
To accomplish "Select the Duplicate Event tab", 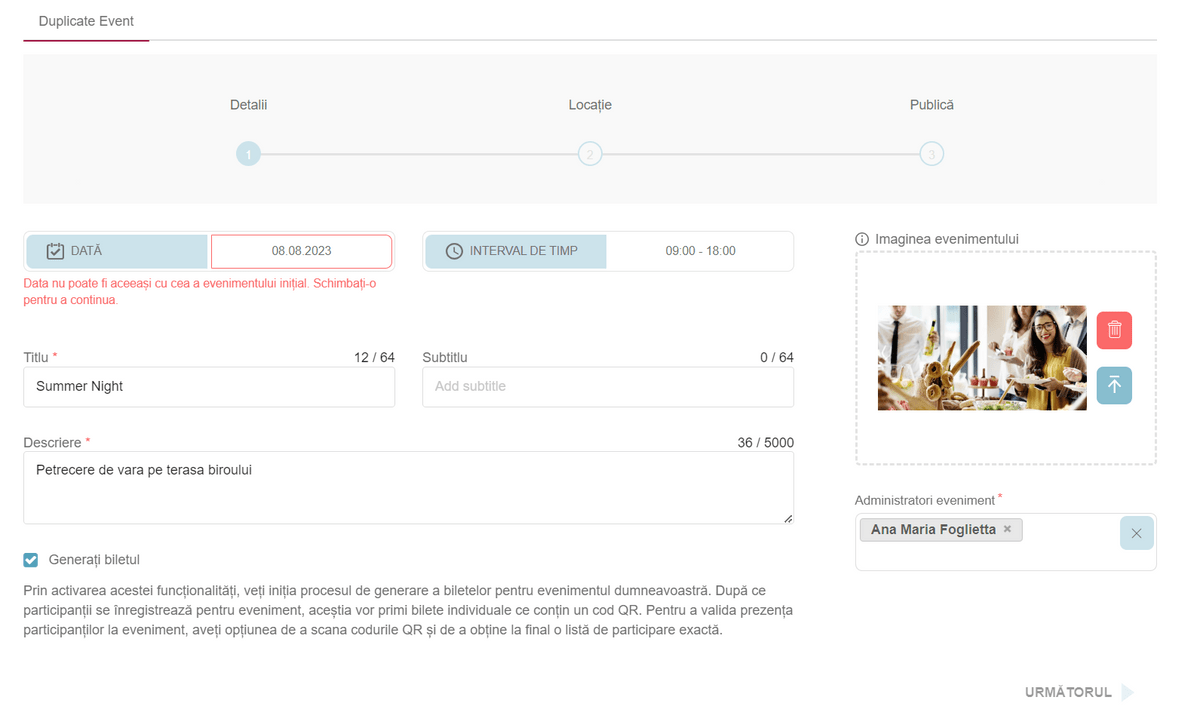I will pos(86,21).
